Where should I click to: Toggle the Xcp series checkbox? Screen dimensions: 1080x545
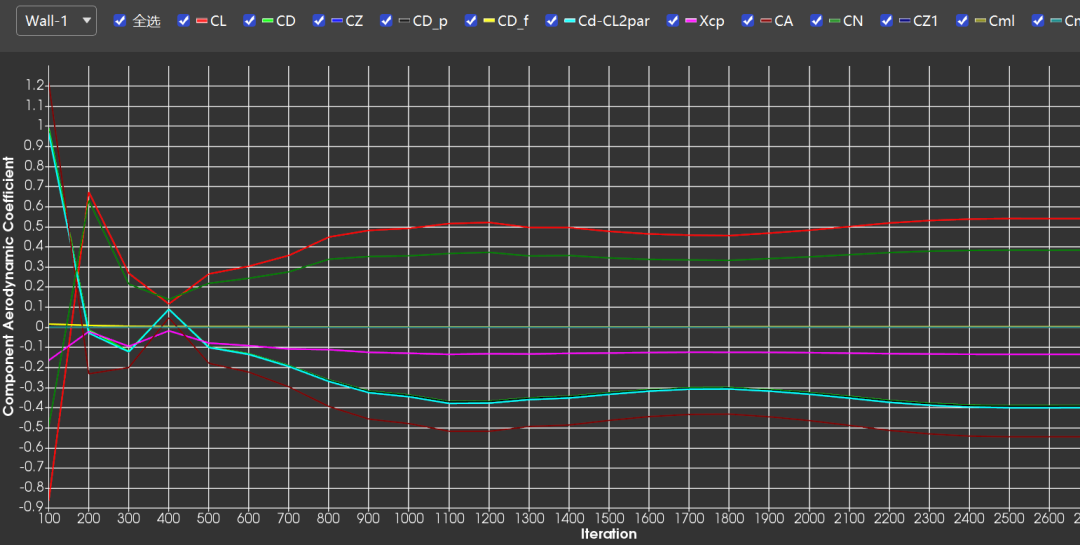pos(672,21)
